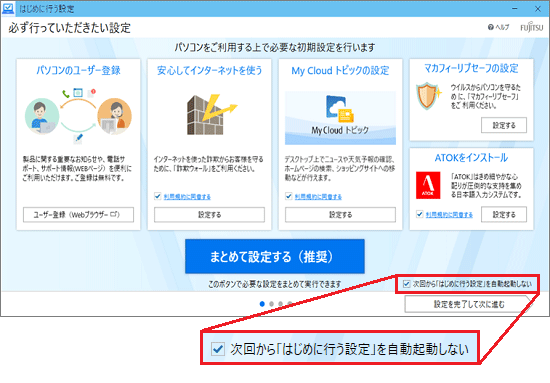Toggle agreement checkbox under 安心してインターネットを使う
The image size is (550, 383).
[157, 196]
